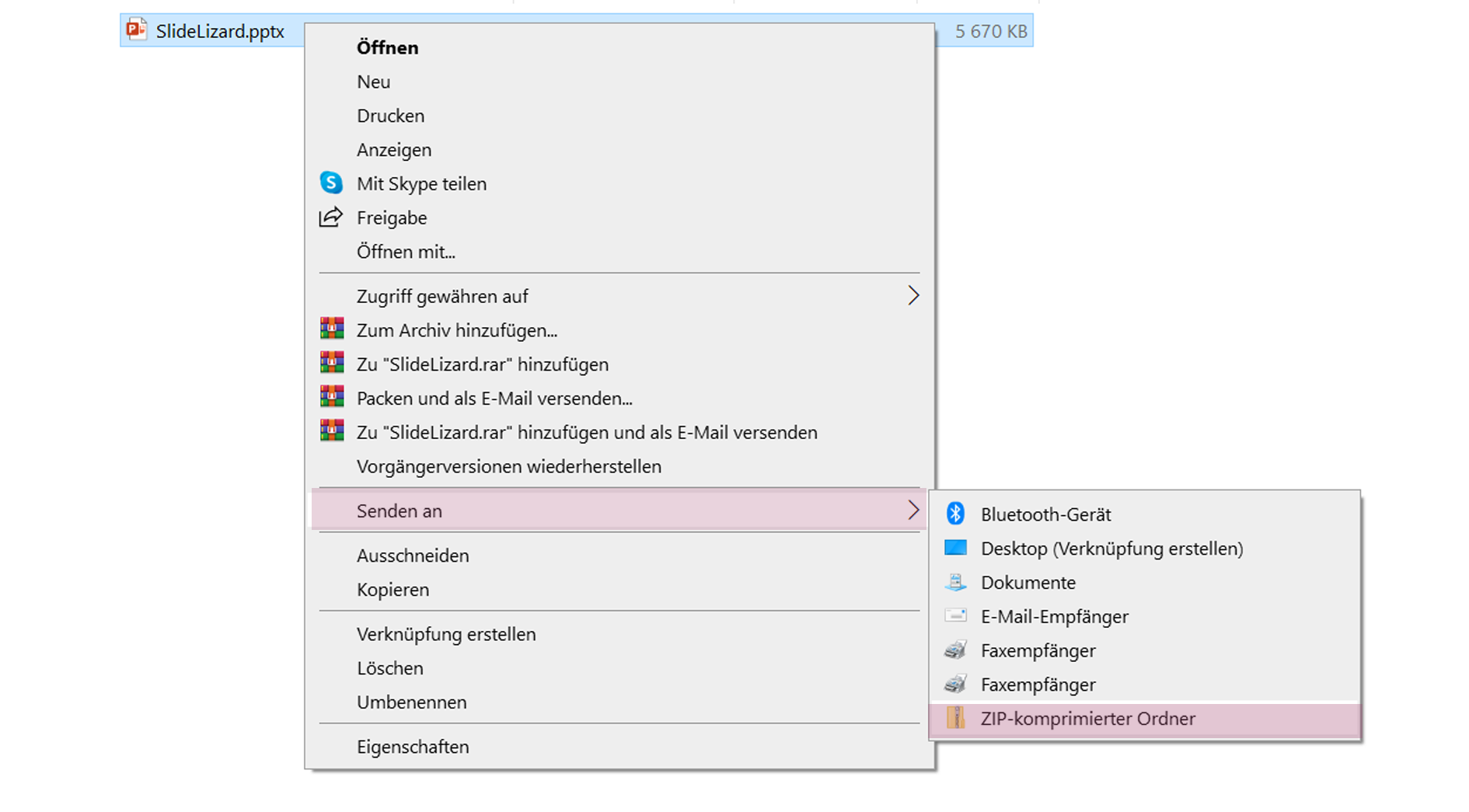The width and height of the screenshot is (1469, 812).
Task: Click the Dokumente icon in the submenu
Action: click(955, 582)
